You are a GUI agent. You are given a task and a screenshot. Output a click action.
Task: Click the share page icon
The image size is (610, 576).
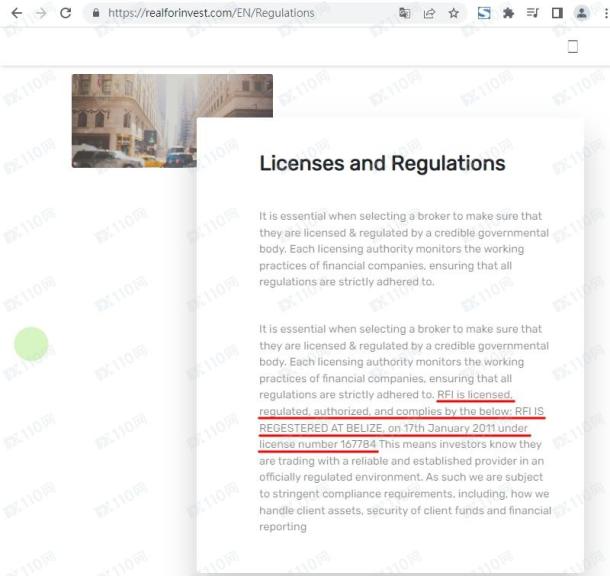[429, 14]
